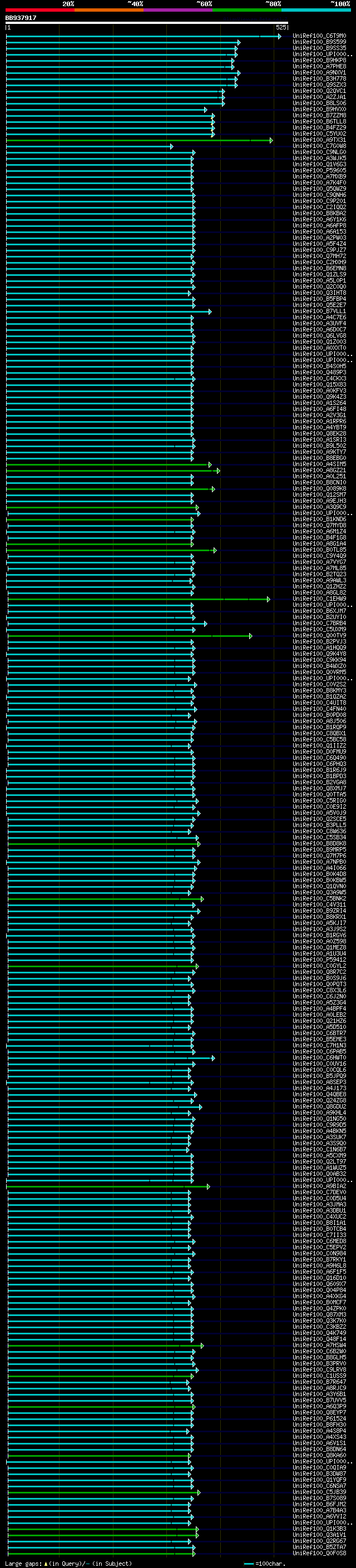Choose hit UniRef100_B9HVX0
The width and height of the screenshot is (356, 1568).
[319, 110]
